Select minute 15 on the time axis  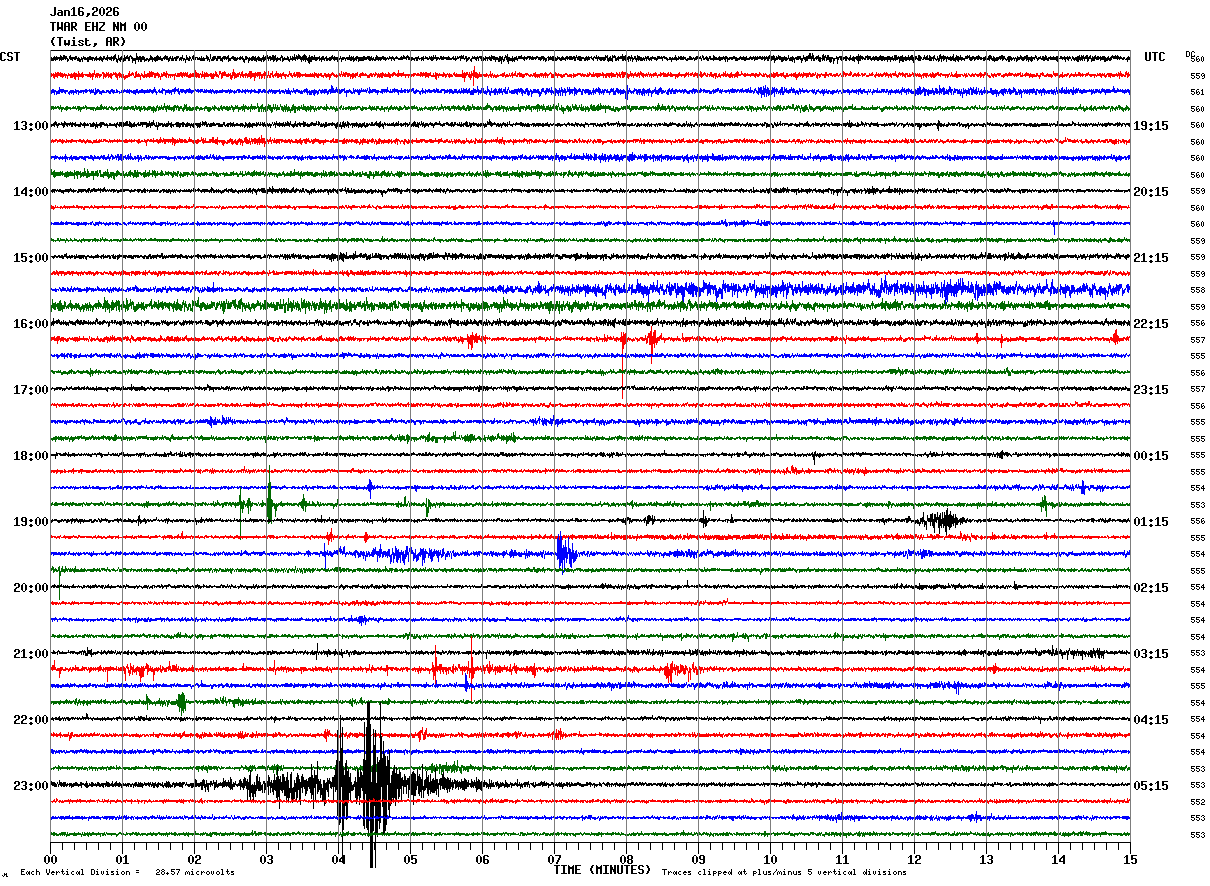click(x=1130, y=859)
